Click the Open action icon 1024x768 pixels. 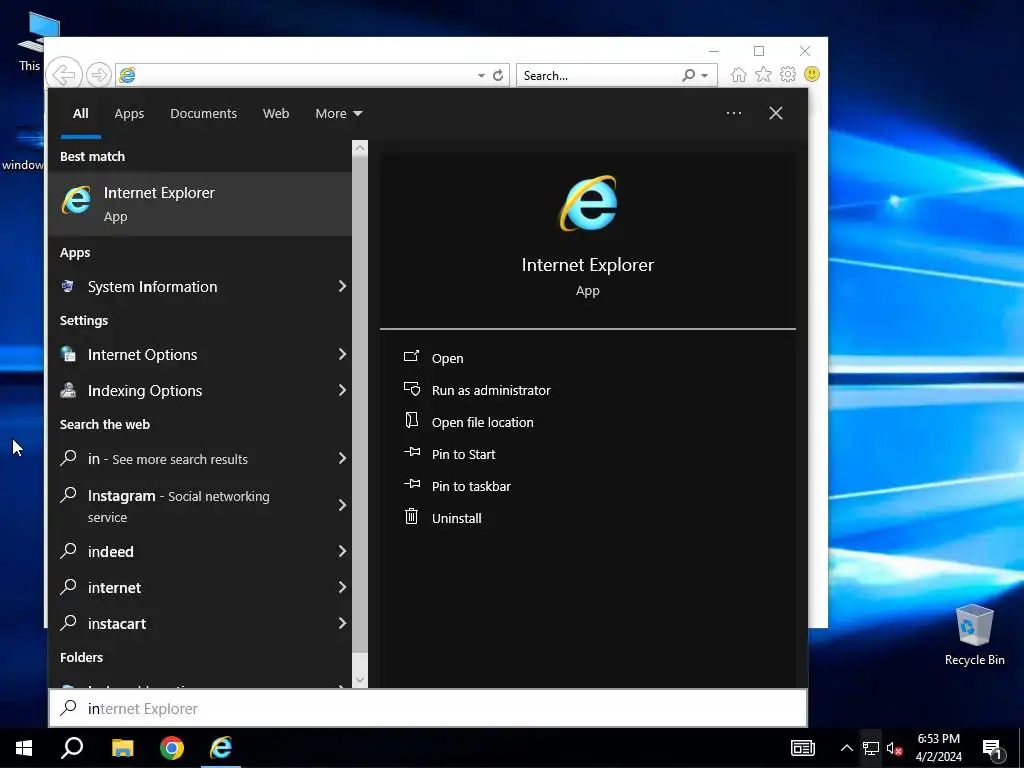click(x=411, y=357)
